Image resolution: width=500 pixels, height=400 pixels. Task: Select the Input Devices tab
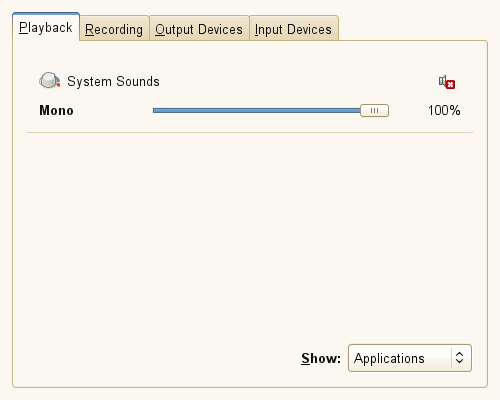[x=293, y=29]
